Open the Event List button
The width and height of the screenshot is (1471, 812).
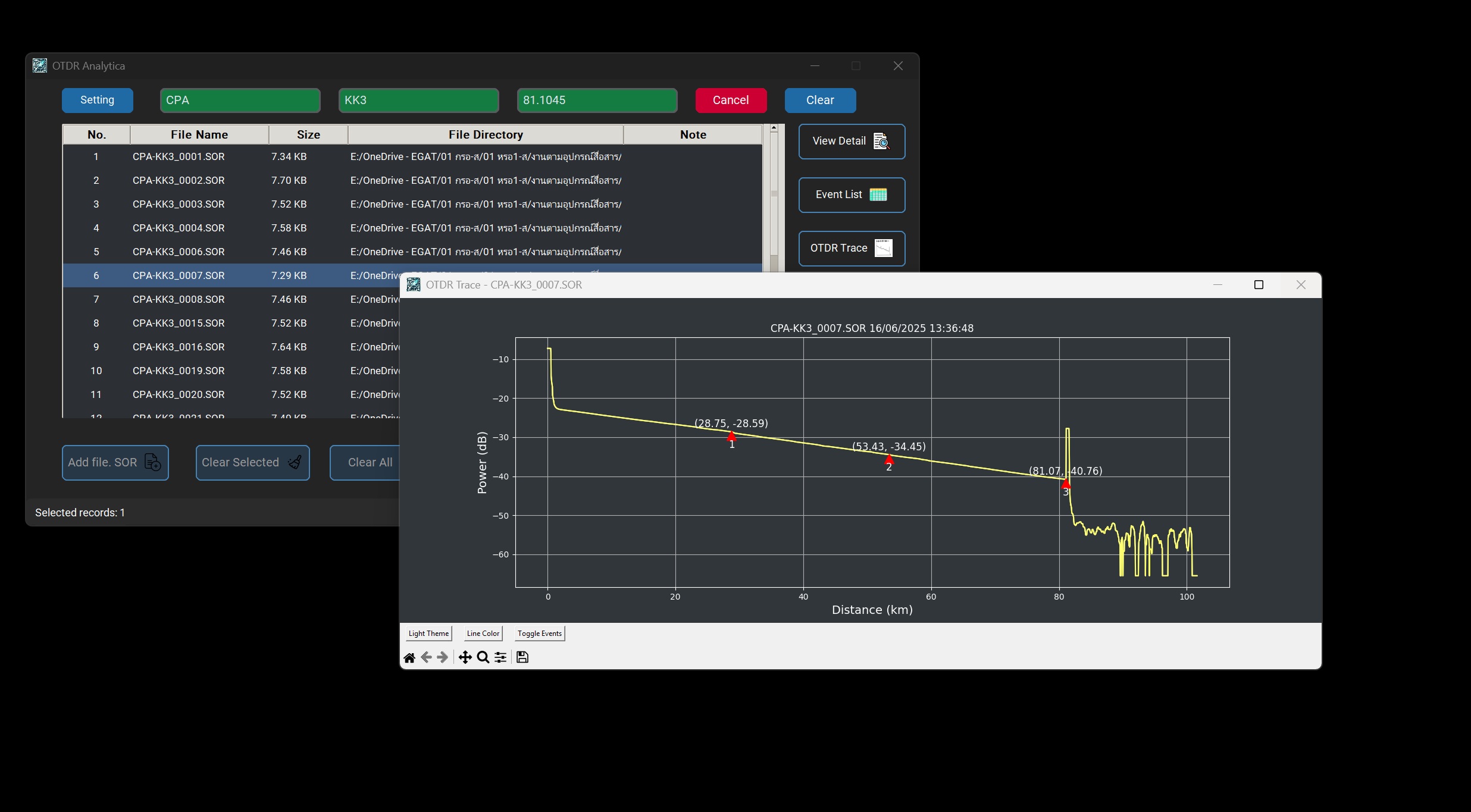851,195
